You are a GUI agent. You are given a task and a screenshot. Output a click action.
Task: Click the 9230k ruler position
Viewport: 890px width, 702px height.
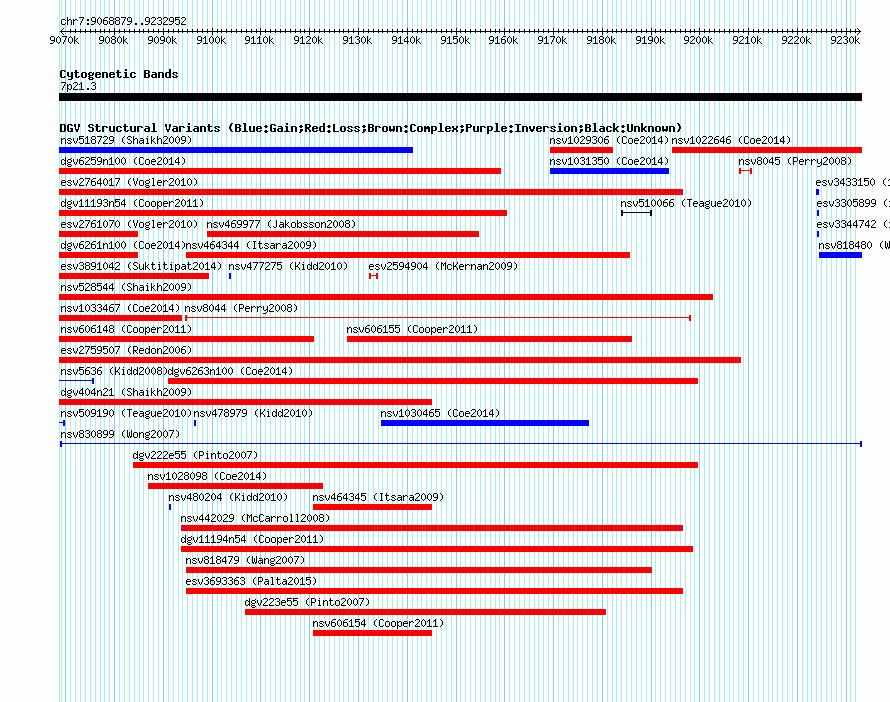[845, 40]
